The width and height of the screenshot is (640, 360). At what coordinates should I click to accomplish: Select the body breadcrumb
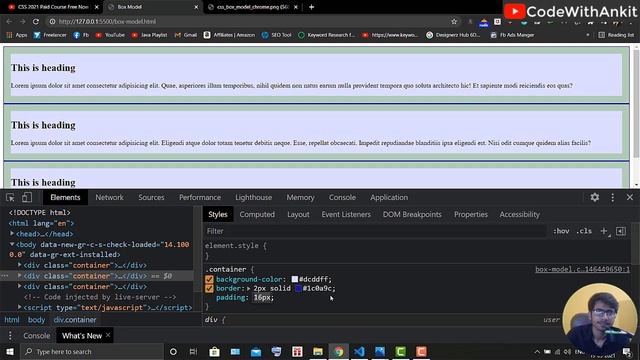(36, 320)
